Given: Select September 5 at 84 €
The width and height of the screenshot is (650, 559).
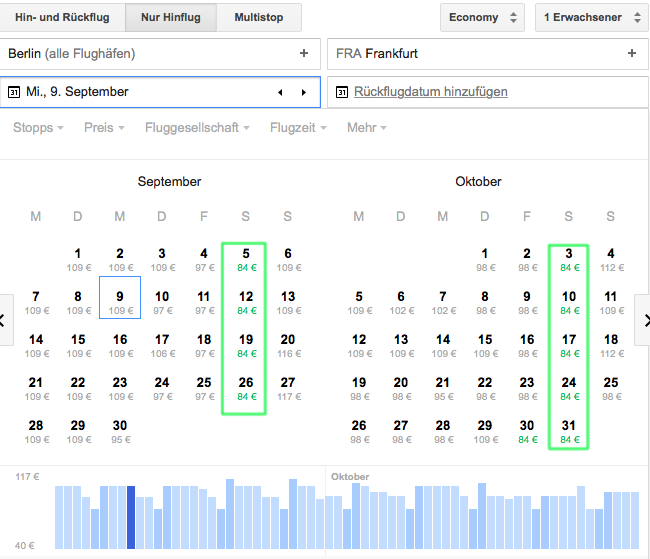Looking at the screenshot, I should click(246, 260).
